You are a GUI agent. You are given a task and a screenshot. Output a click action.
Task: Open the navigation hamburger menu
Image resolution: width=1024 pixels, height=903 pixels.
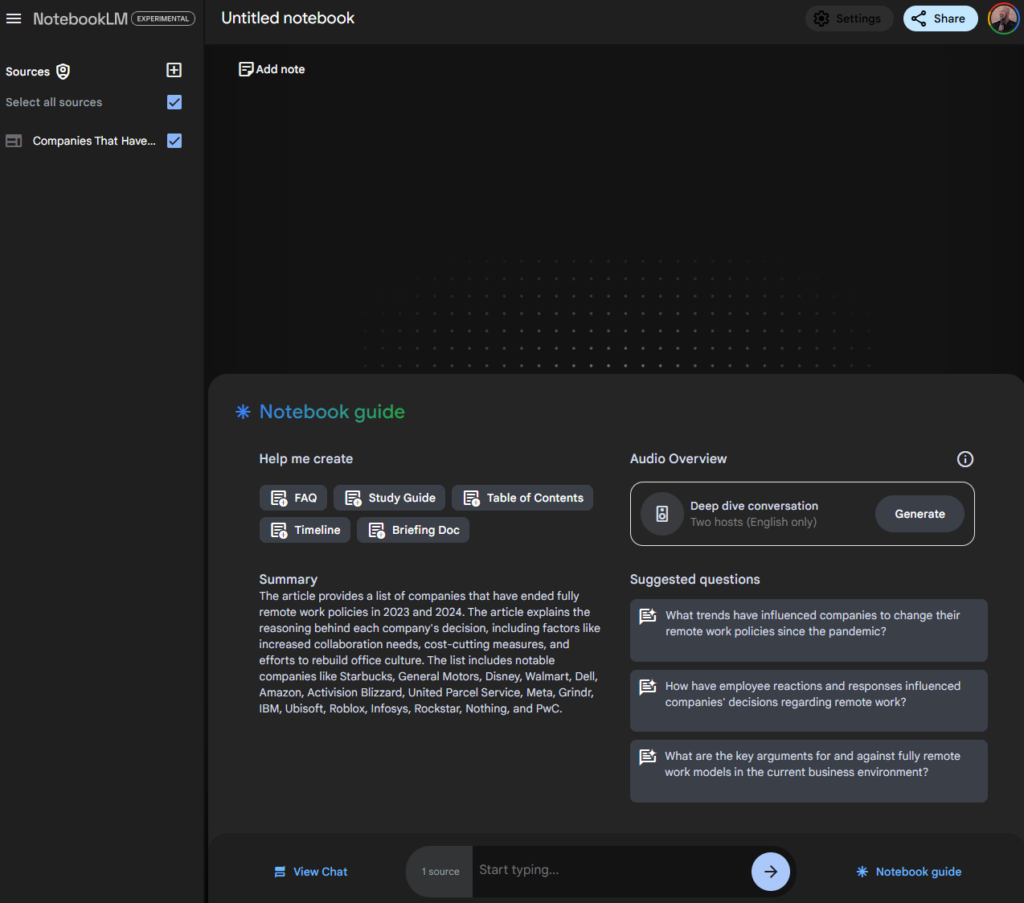point(13,18)
